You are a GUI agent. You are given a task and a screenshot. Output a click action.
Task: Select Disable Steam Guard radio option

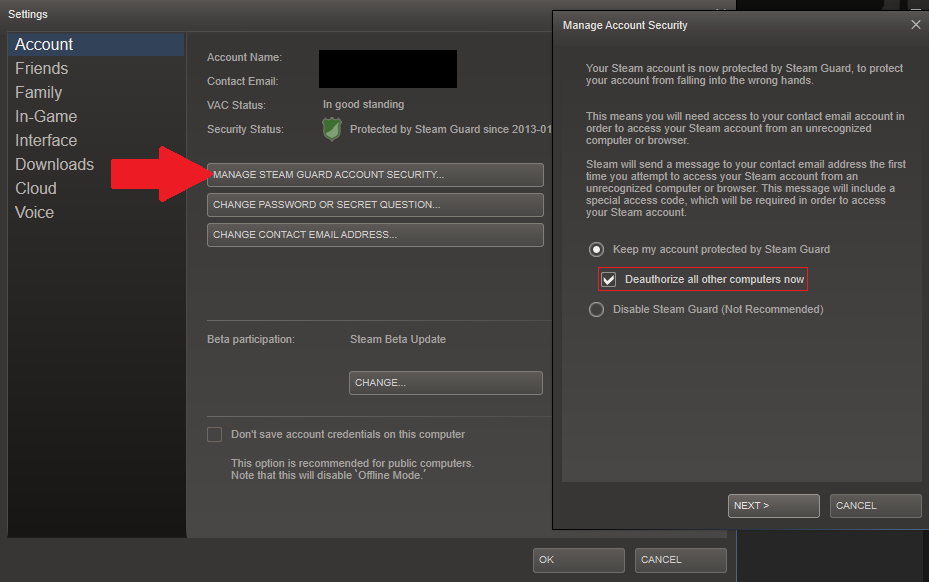[x=596, y=309]
